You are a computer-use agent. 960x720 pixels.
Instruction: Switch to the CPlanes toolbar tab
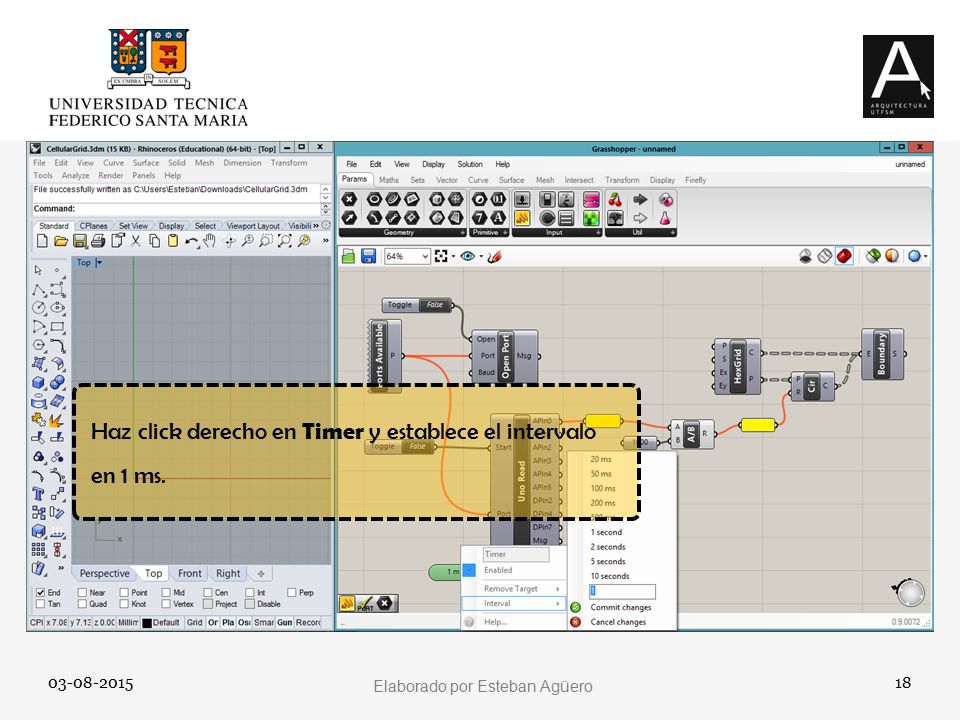(x=93, y=226)
